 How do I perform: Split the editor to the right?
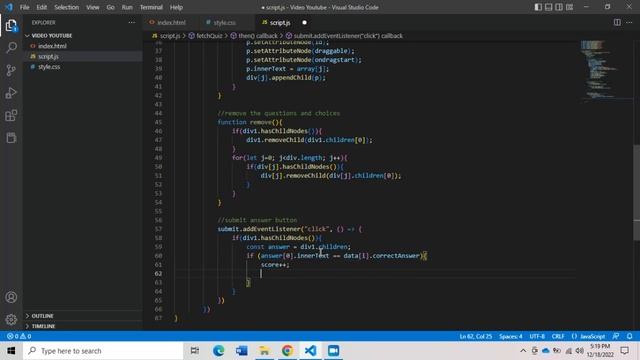click(617, 22)
